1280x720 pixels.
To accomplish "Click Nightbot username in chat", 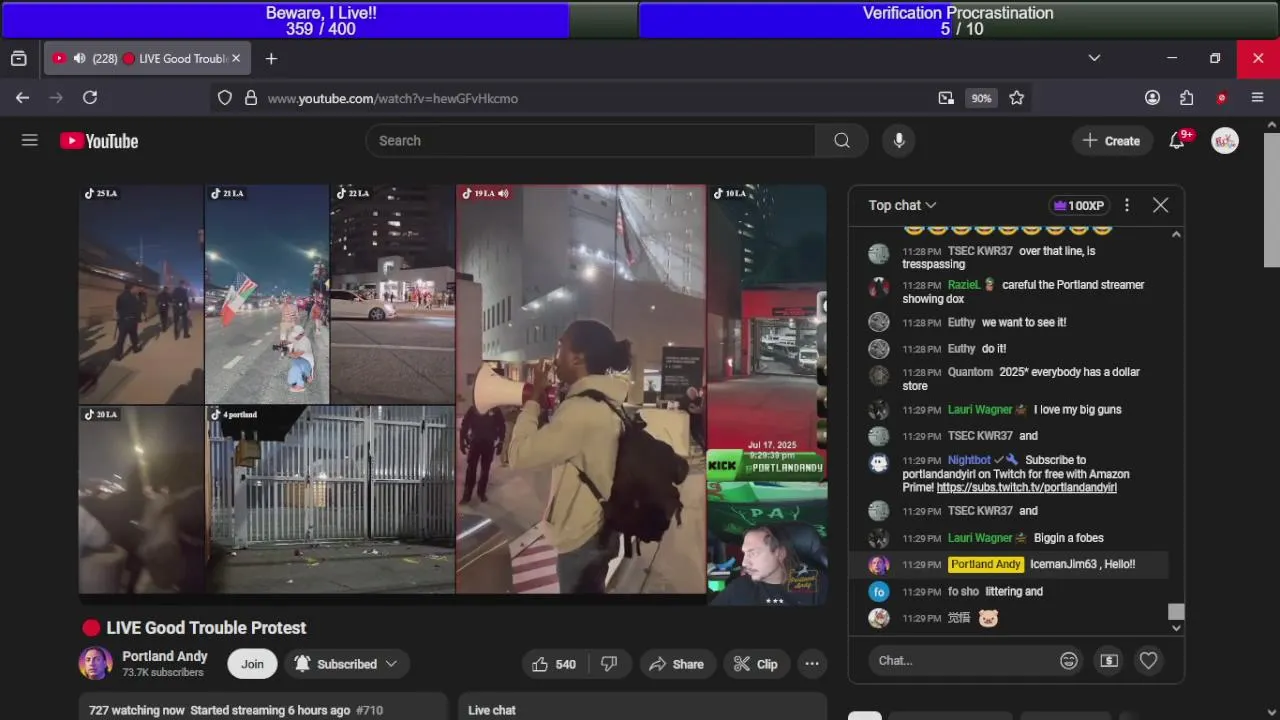I will (969, 460).
